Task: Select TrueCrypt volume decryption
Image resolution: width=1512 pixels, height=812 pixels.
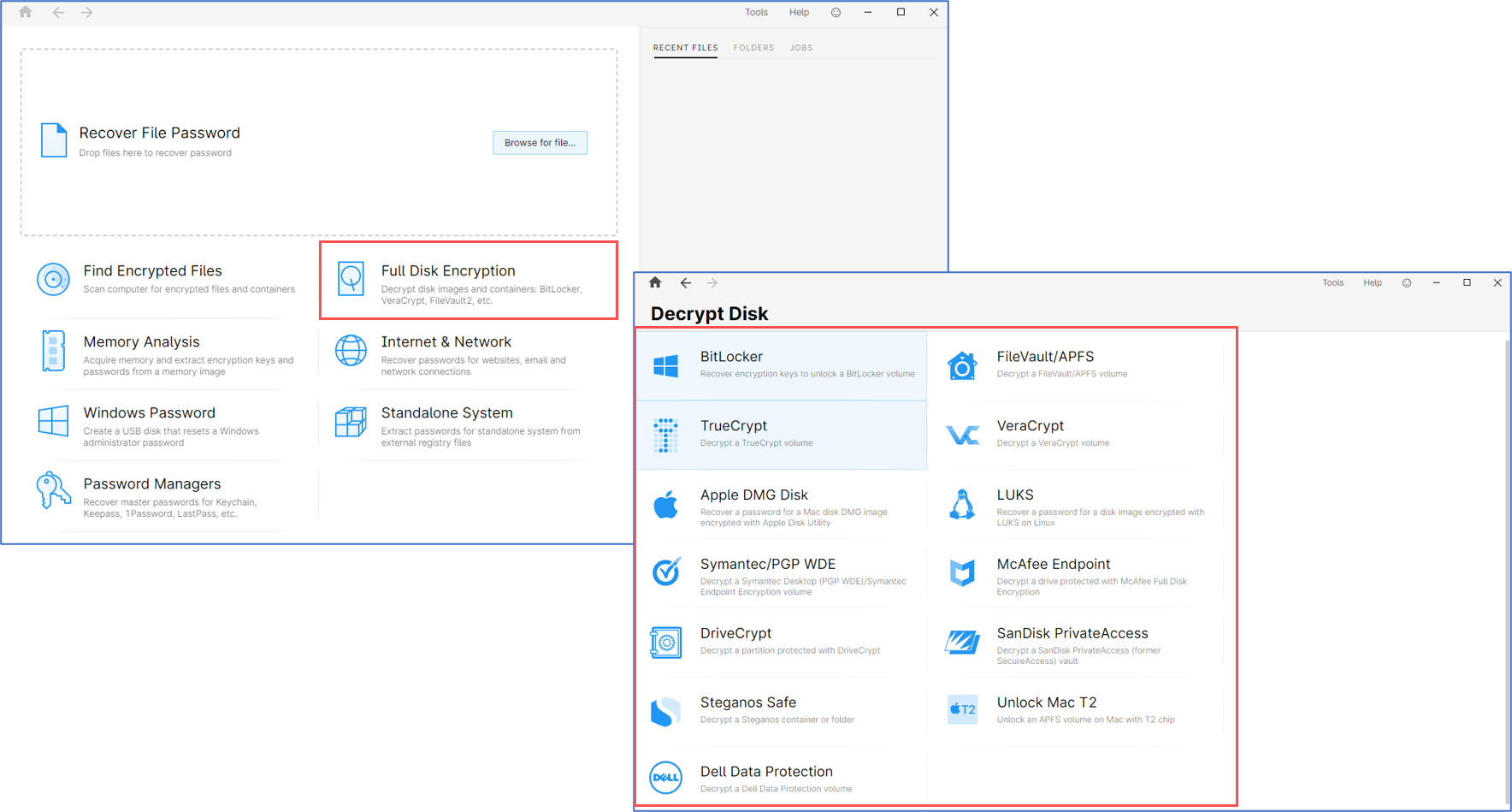Action: point(782,435)
